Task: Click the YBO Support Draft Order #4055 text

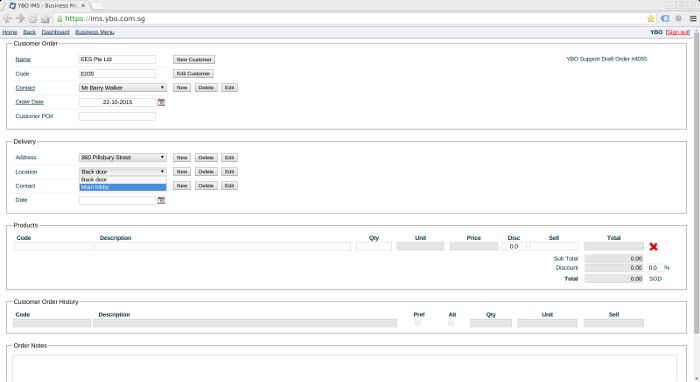Action: (x=607, y=59)
